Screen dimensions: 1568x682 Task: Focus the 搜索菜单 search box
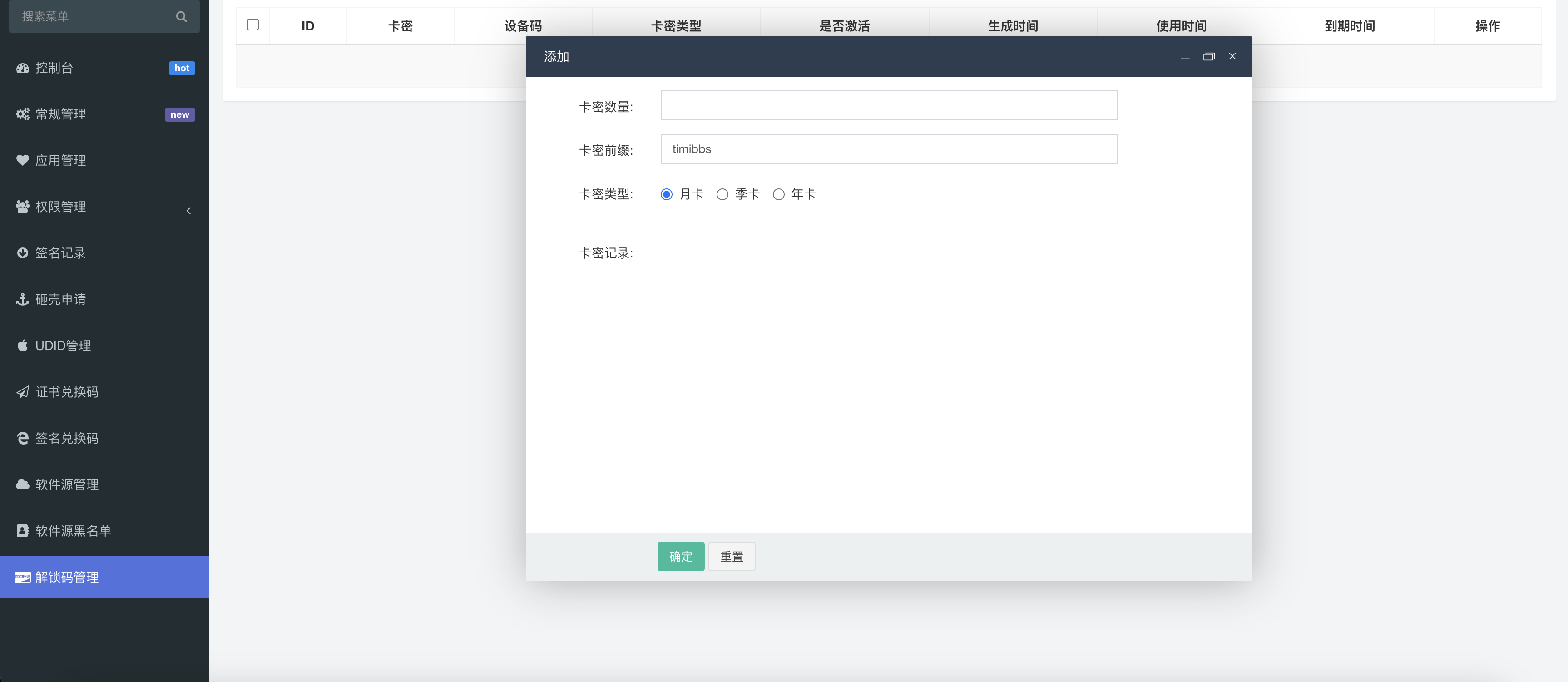pyautogui.click(x=104, y=16)
